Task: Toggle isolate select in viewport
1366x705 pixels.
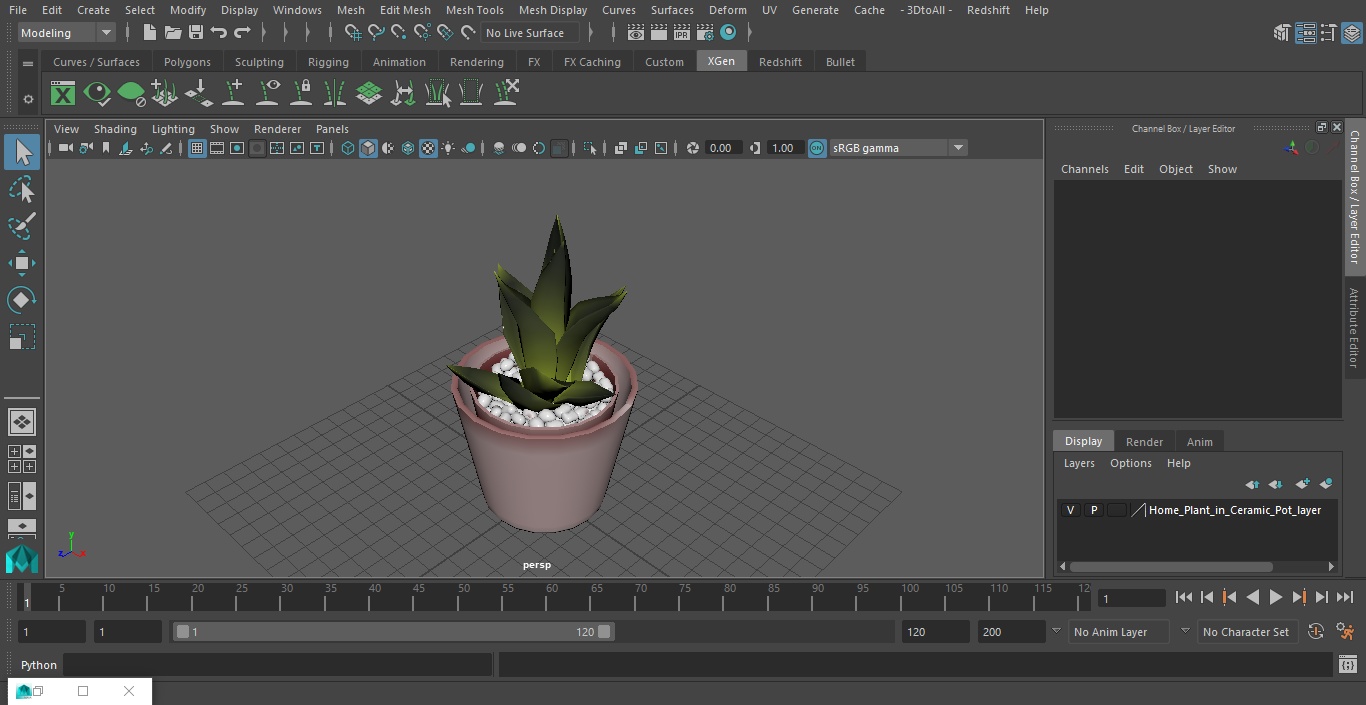Action: [x=590, y=148]
